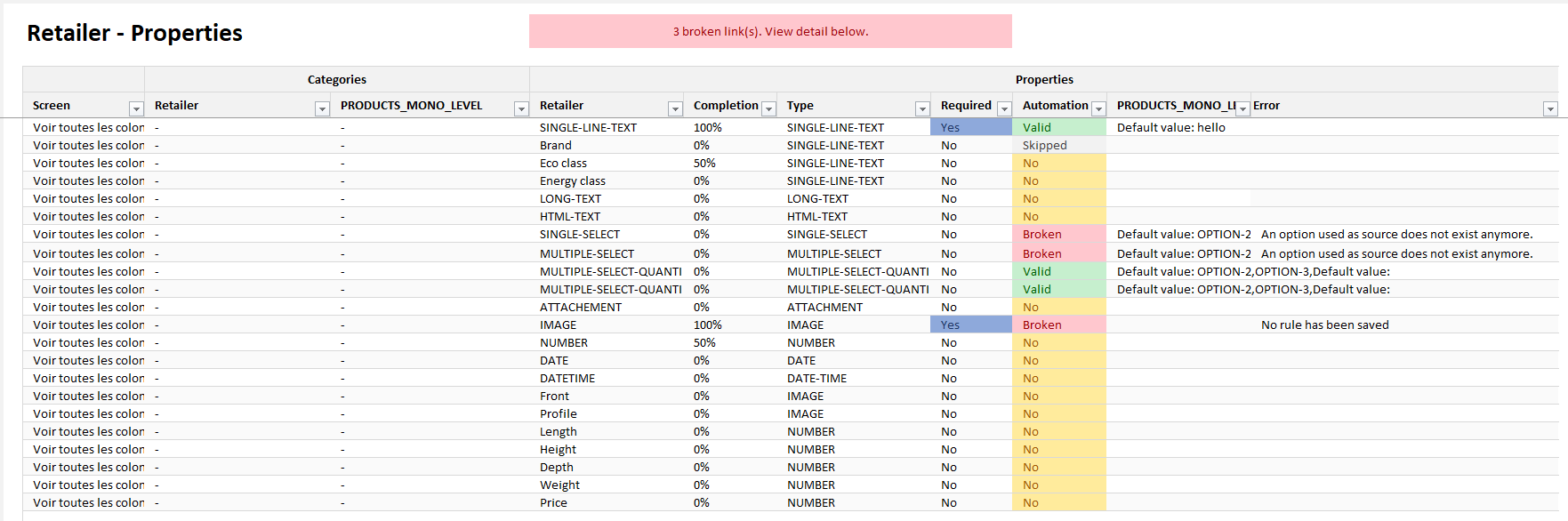Open the Screen column filter dropdown
Screen dimensions: 1568x521
pyautogui.click(x=136, y=108)
